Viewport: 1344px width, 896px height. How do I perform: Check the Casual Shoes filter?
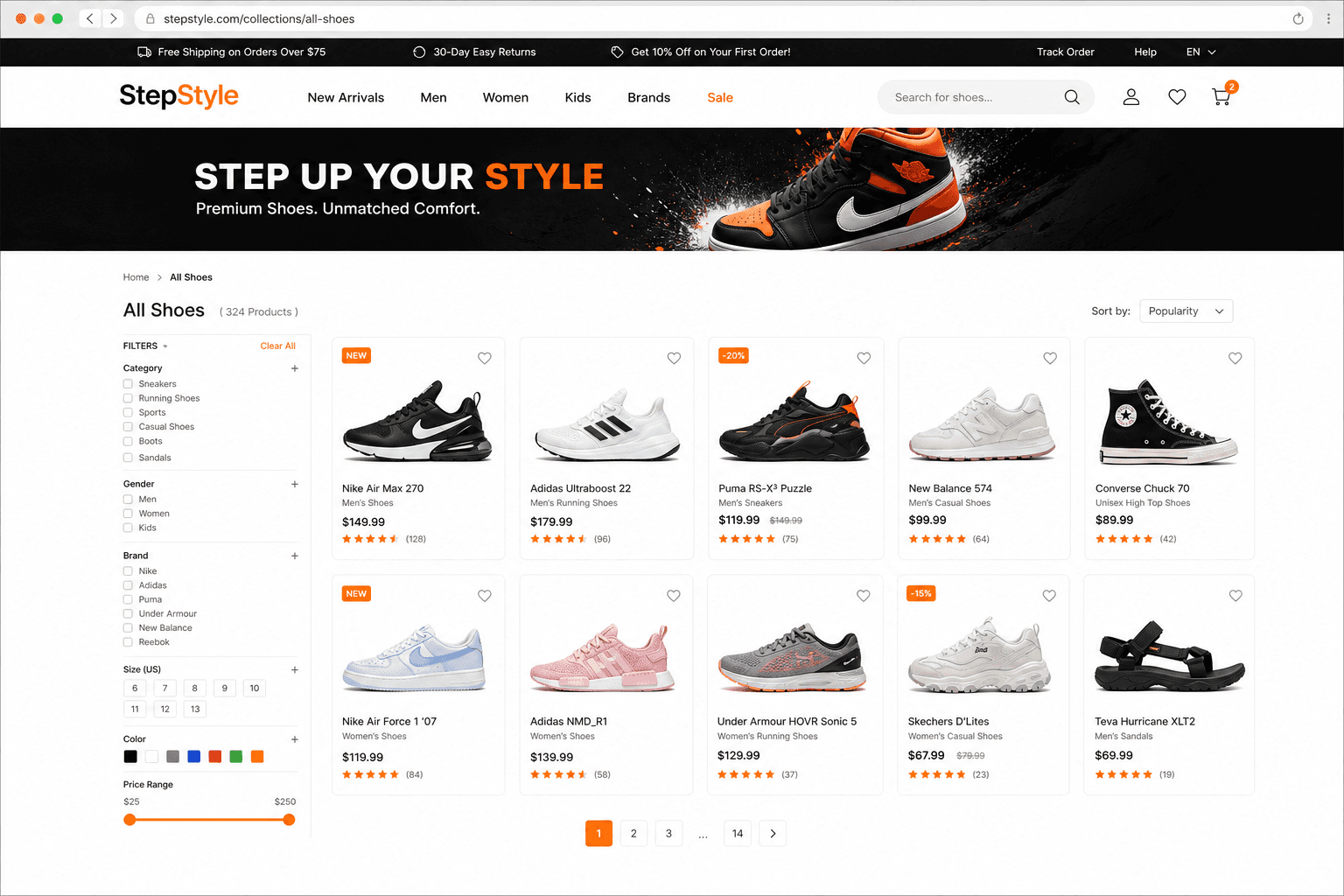(128, 427)
